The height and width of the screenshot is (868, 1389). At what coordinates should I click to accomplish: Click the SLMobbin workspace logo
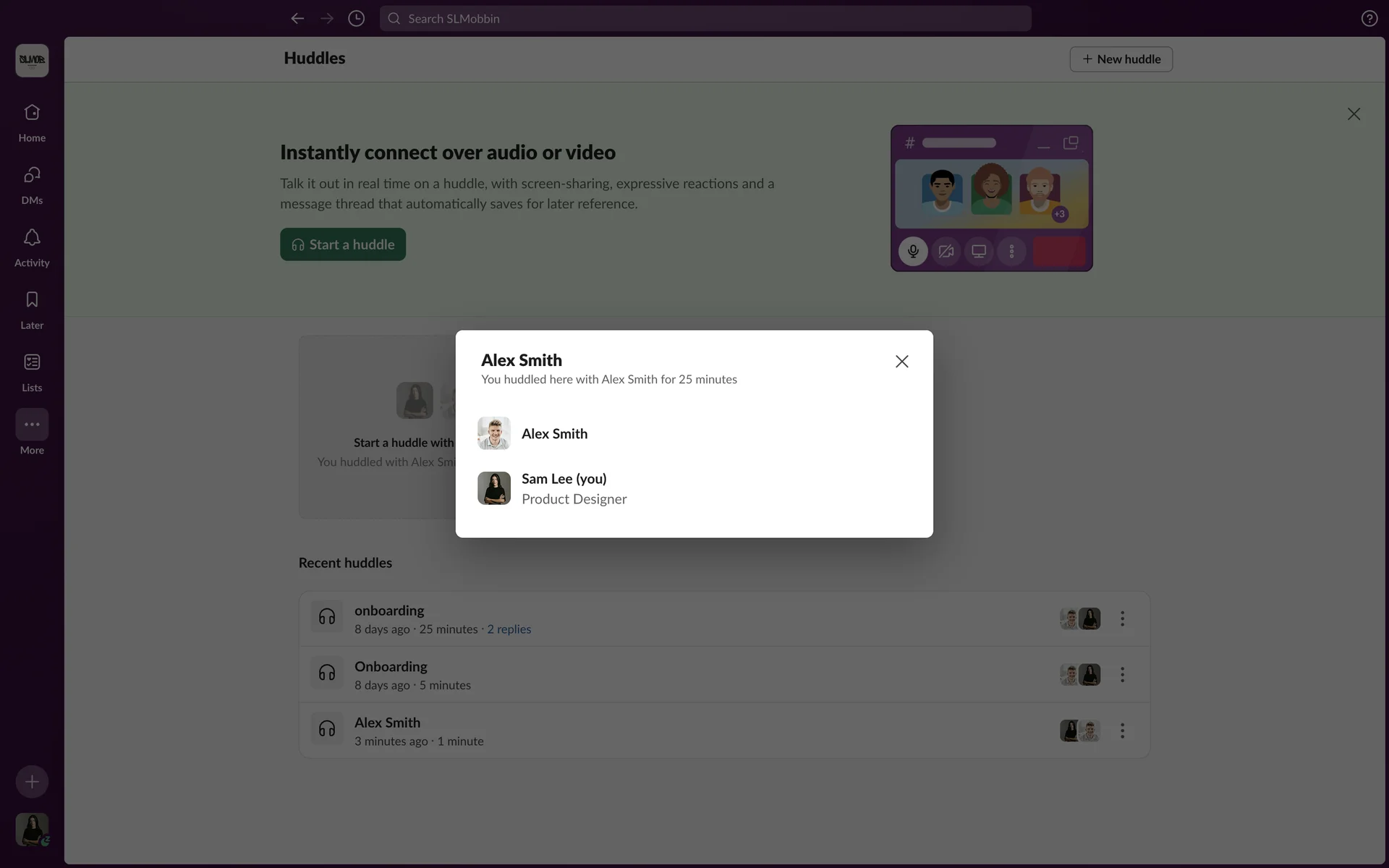pos(32,60)
